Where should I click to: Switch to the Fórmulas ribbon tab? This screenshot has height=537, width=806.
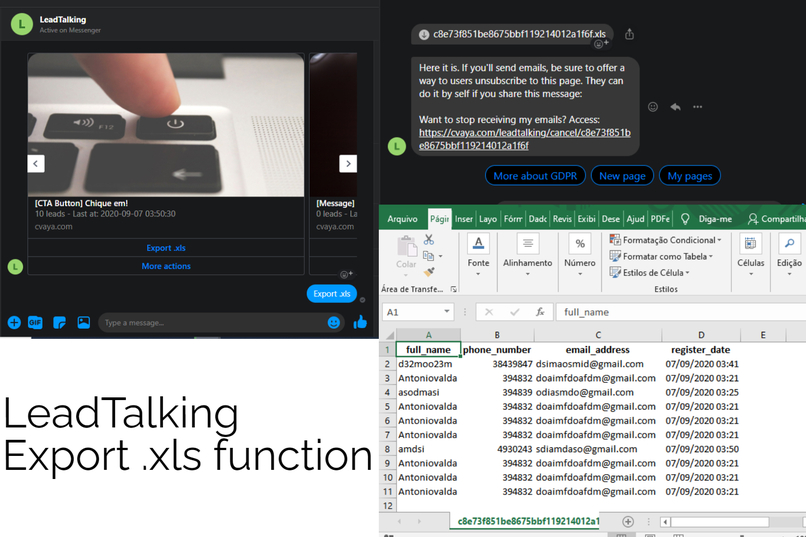point(512,219)
